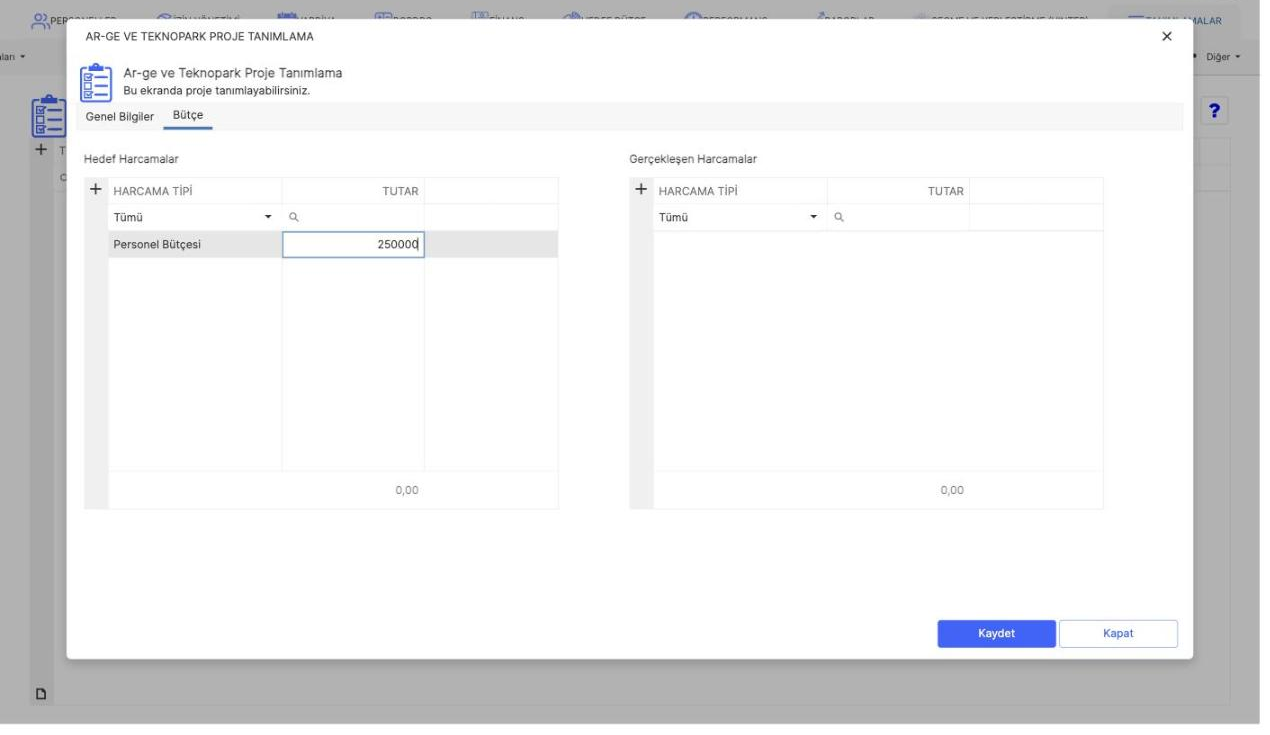Switch to the Genel Bilgiler tab
Image resolution: width=1270 pixels, height=735 pixels.
coord(120,116)
